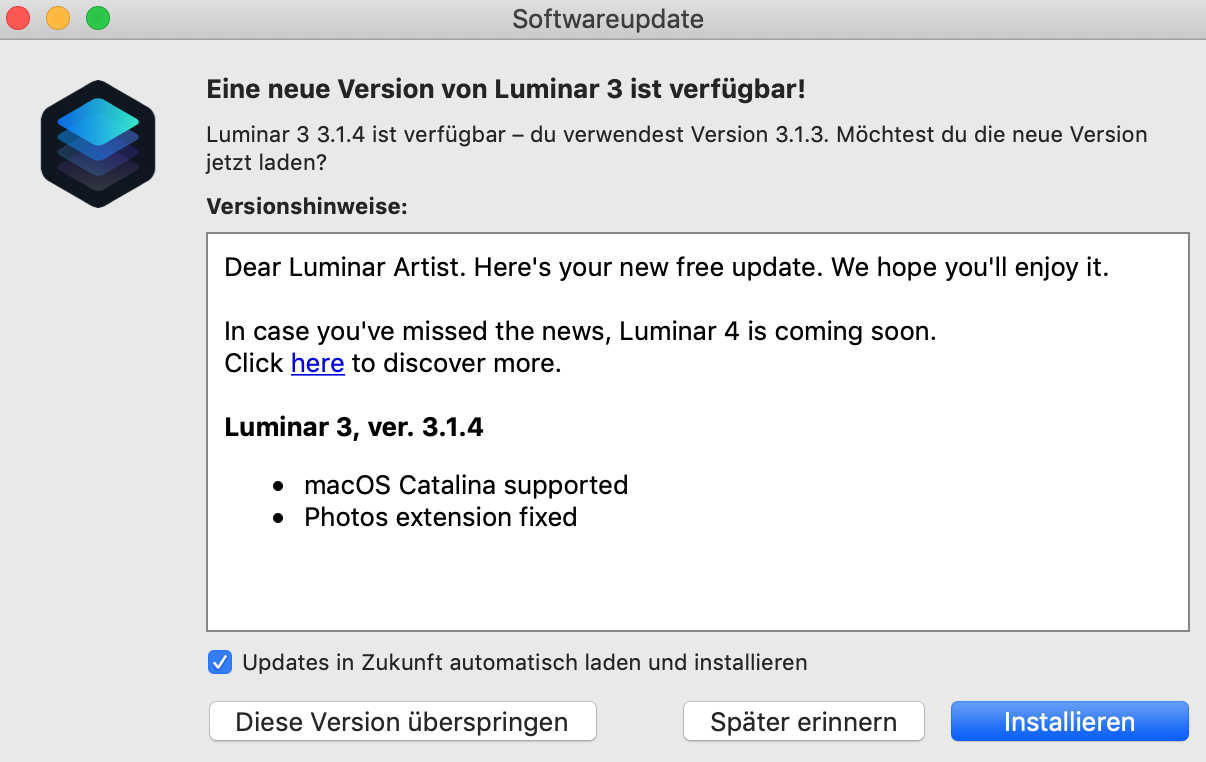Select the 'Photos extension fixed' bullet item
1206x762 pixels.
(x=440, y=517)
